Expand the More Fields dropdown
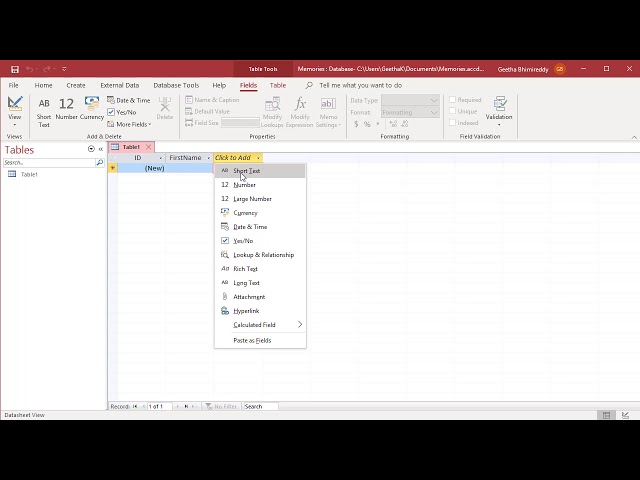The height and width of the screenshot is (480, 640). 129,124
